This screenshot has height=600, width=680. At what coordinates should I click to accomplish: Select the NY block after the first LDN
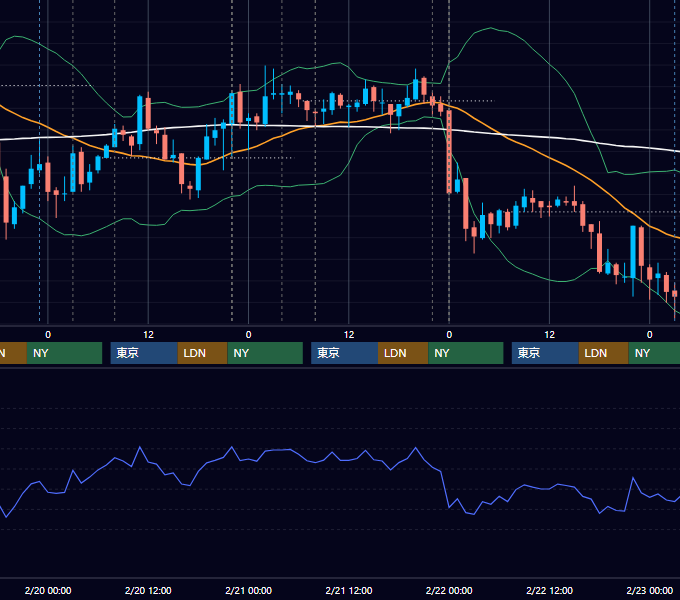(x=265, y=353)
